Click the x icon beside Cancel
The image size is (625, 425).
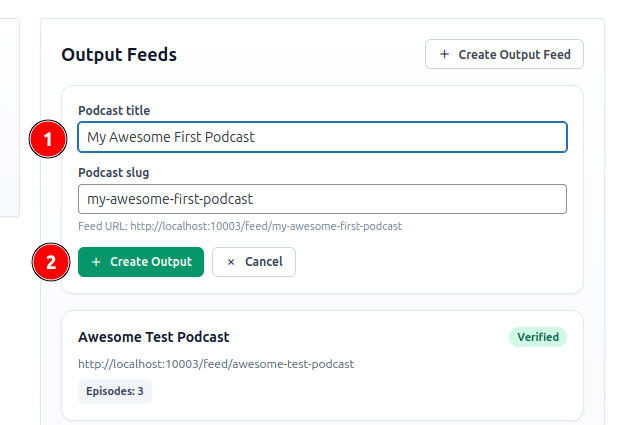pos(231,262)
